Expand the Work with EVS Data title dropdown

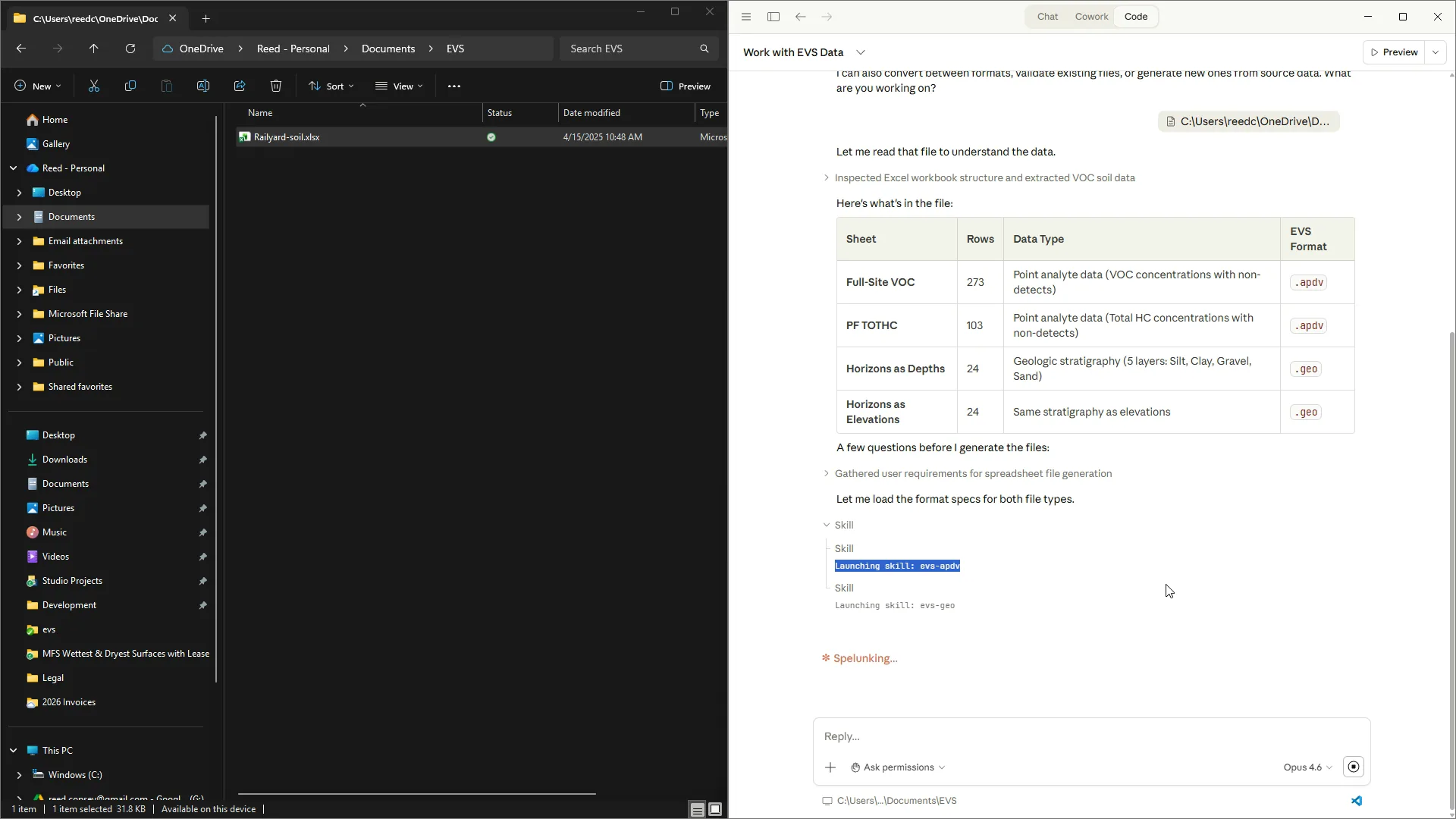coord(861,52)
